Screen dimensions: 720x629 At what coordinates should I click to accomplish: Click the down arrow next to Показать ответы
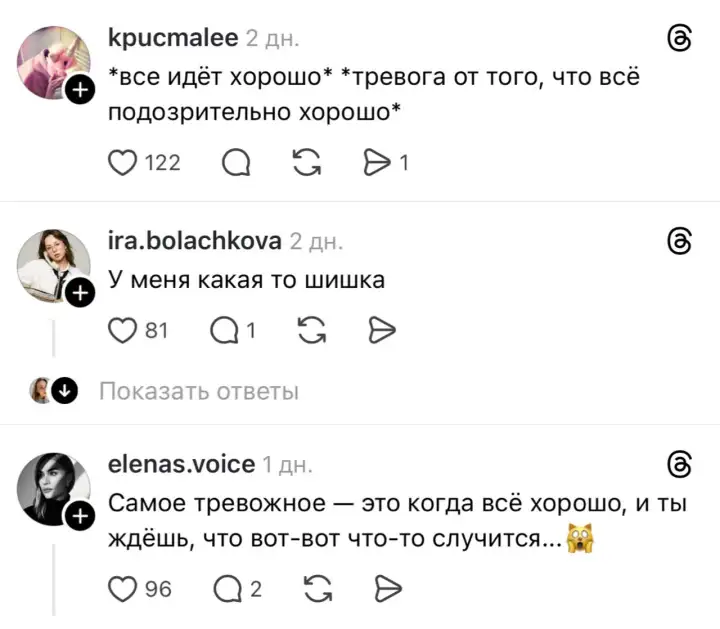coord(66,391)
